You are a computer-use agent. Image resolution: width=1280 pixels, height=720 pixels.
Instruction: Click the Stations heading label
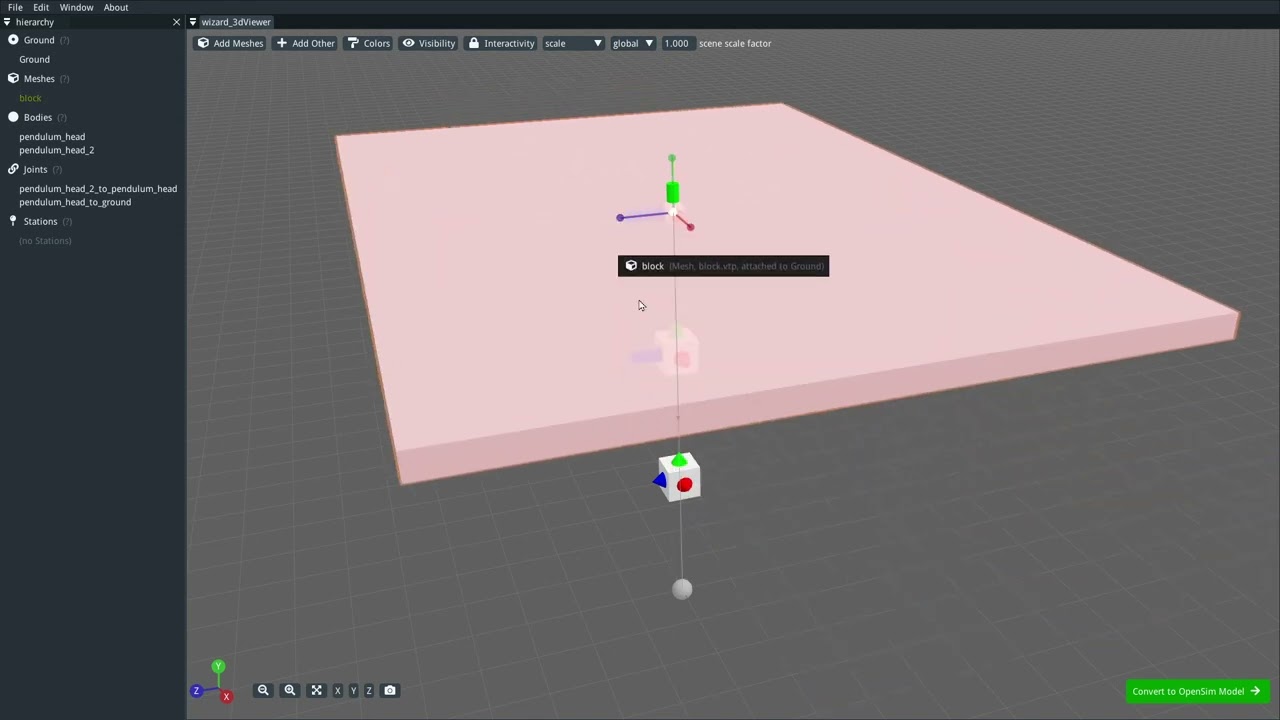click(41, 222)
